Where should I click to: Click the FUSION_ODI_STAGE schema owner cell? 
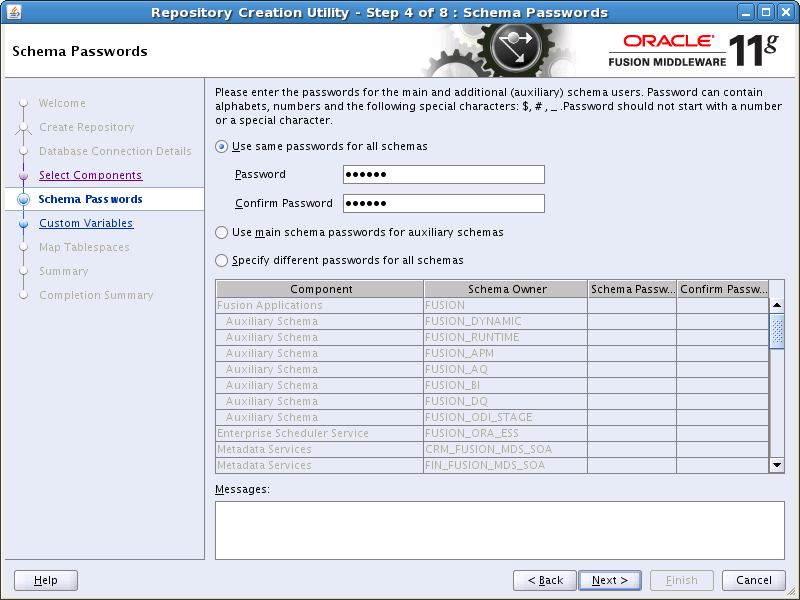[506, 417]
